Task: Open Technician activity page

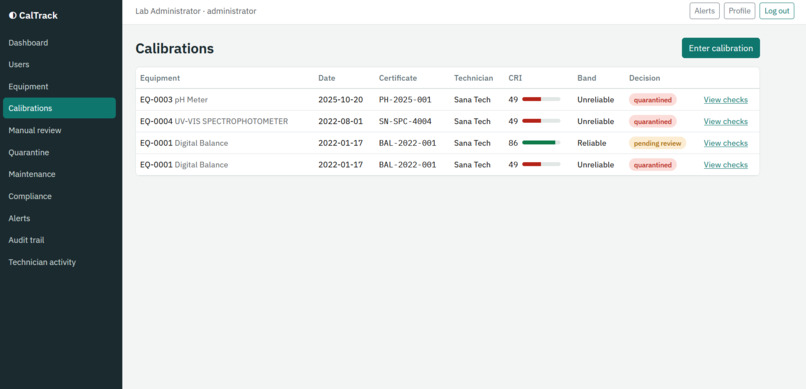Action: point(42,262)
